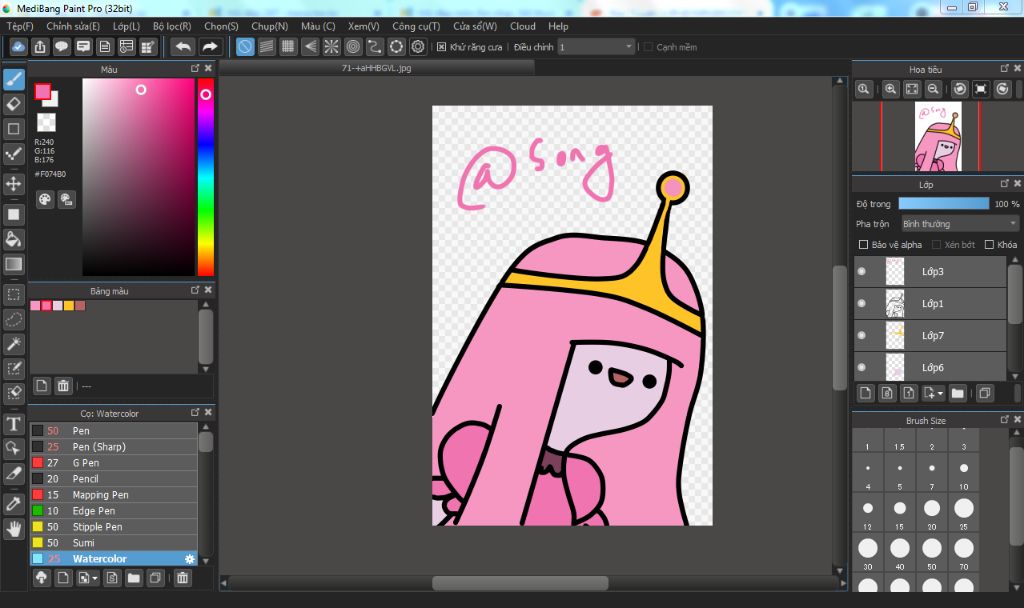Choose brush size 25 preset

964,513
